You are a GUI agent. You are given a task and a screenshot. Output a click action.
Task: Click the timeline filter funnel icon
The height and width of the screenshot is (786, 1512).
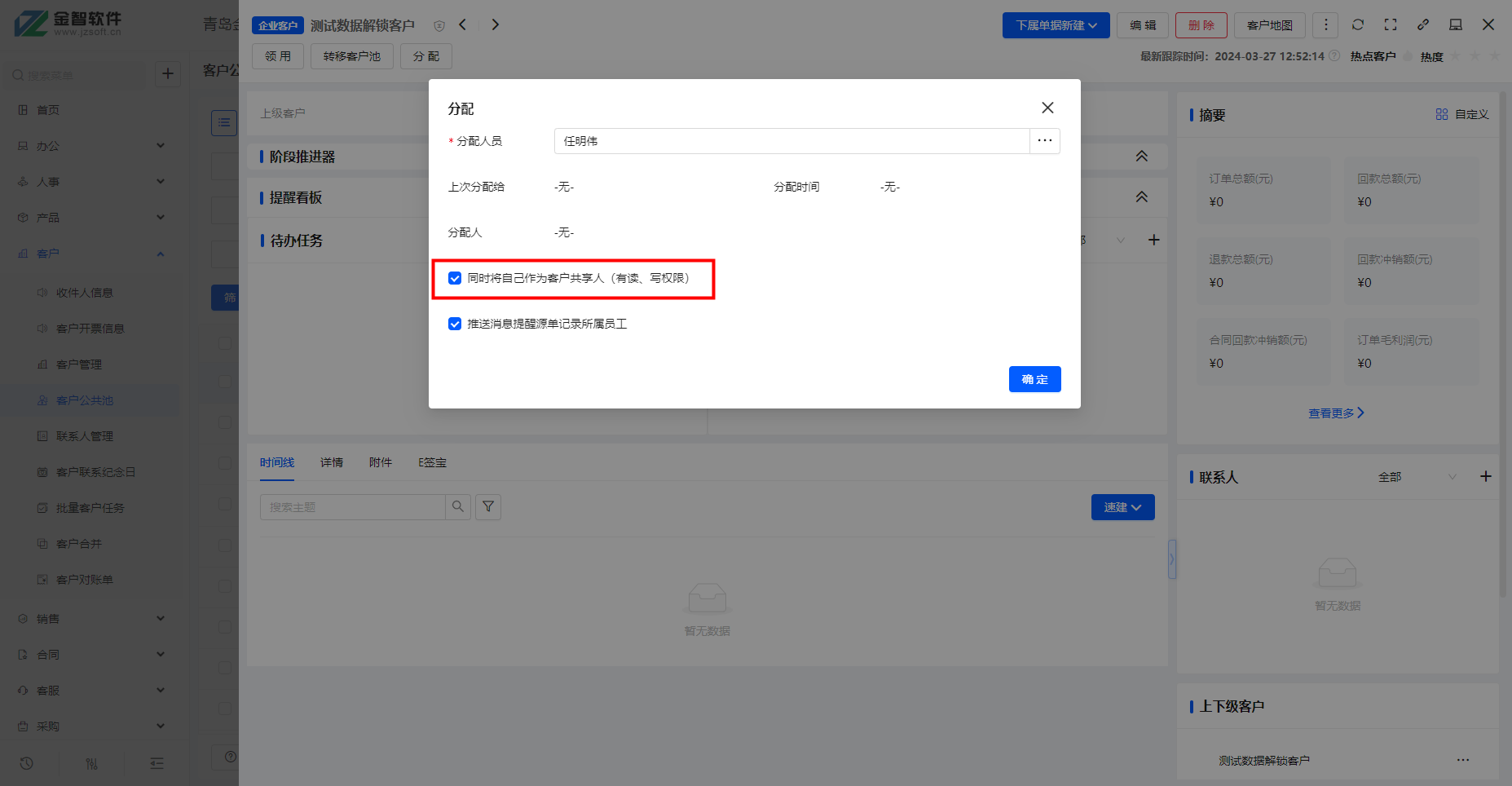coord(488,506)
